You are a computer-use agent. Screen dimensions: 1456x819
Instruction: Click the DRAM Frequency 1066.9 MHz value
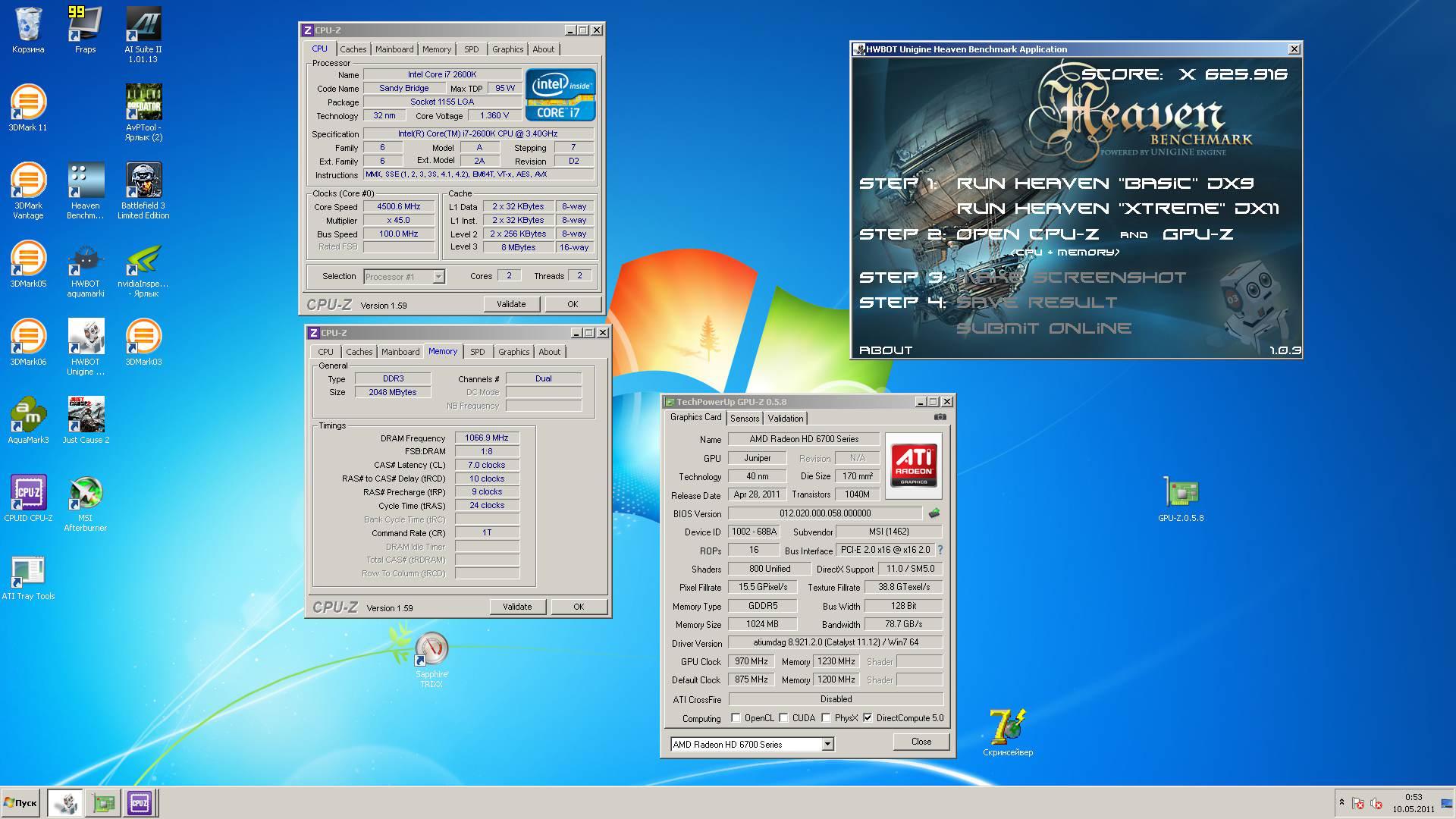(x=487, y=438)
